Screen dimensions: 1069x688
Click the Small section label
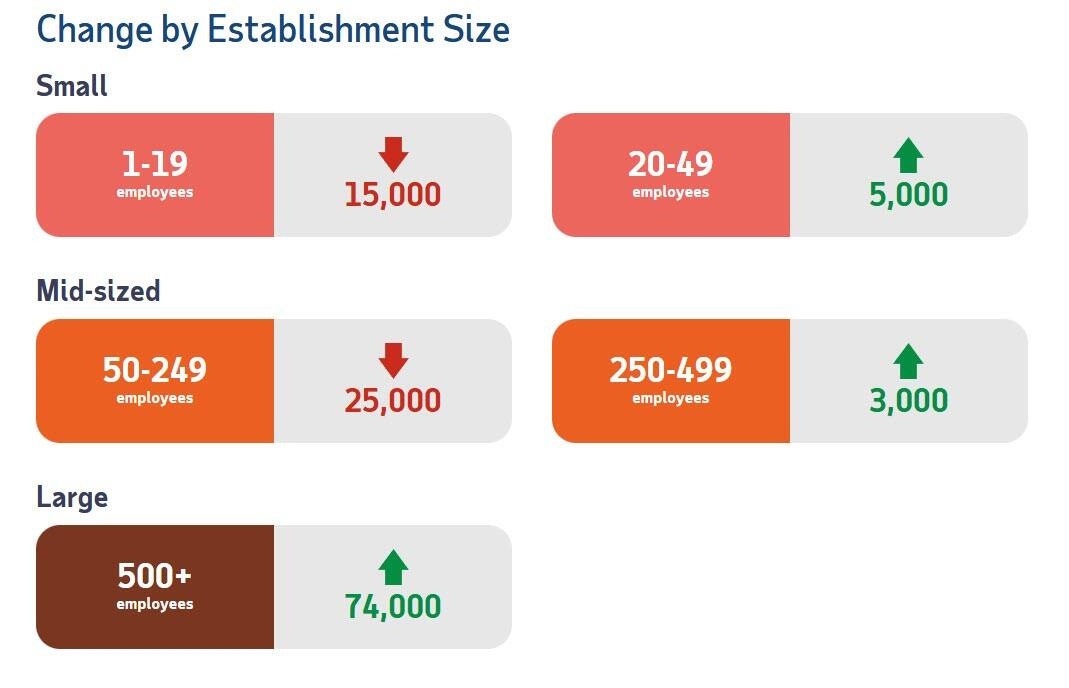[x=72, y=86]
